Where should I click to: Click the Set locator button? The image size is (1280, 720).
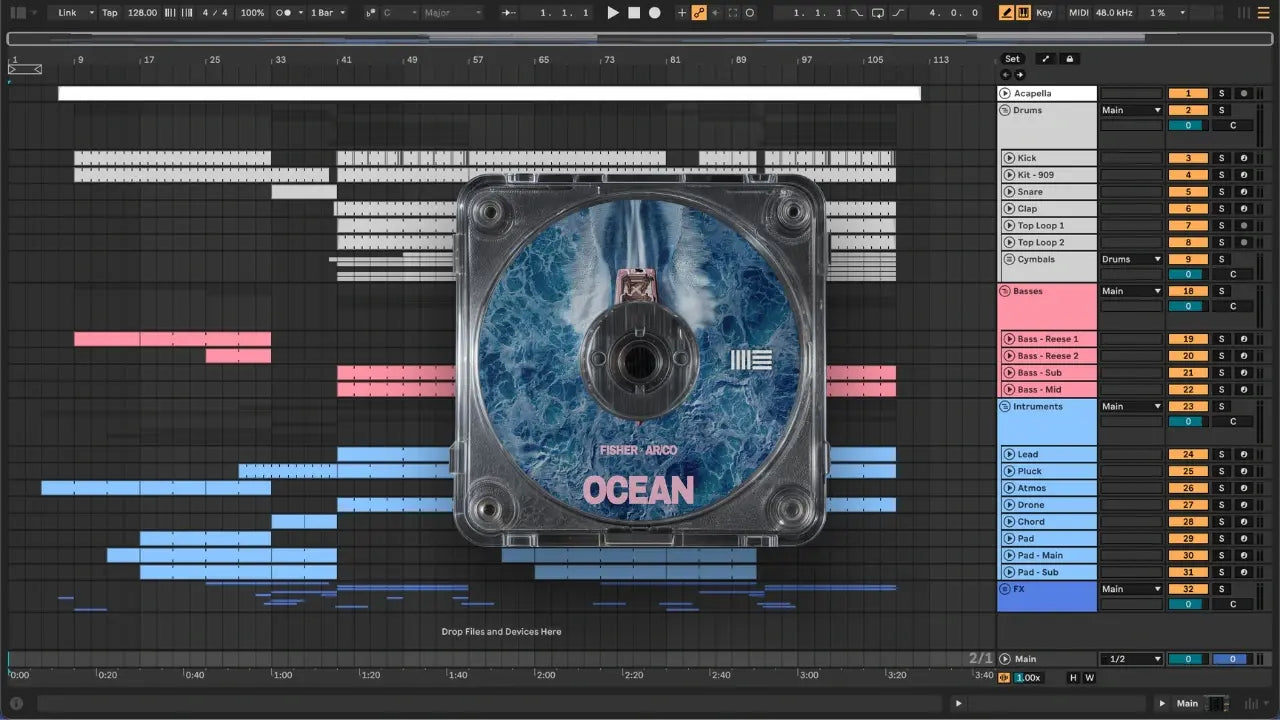(1013, 59)
